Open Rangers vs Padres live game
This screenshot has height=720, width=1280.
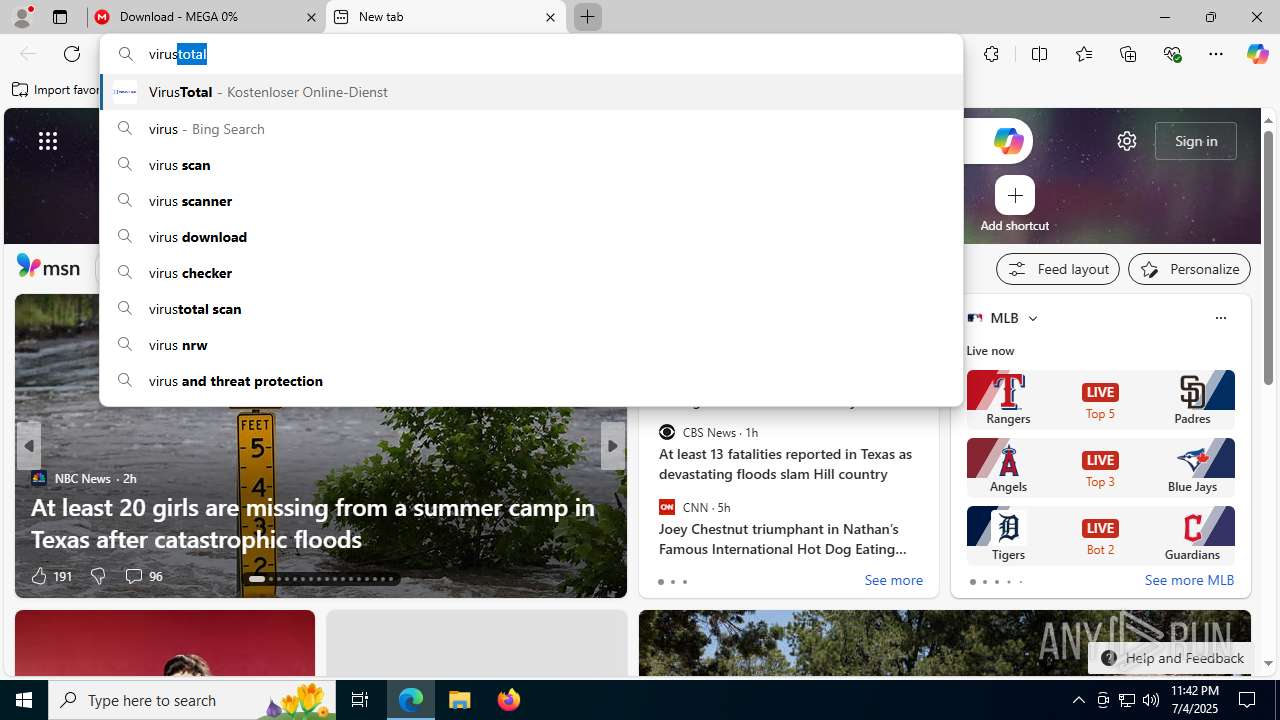coord(1100,399)
